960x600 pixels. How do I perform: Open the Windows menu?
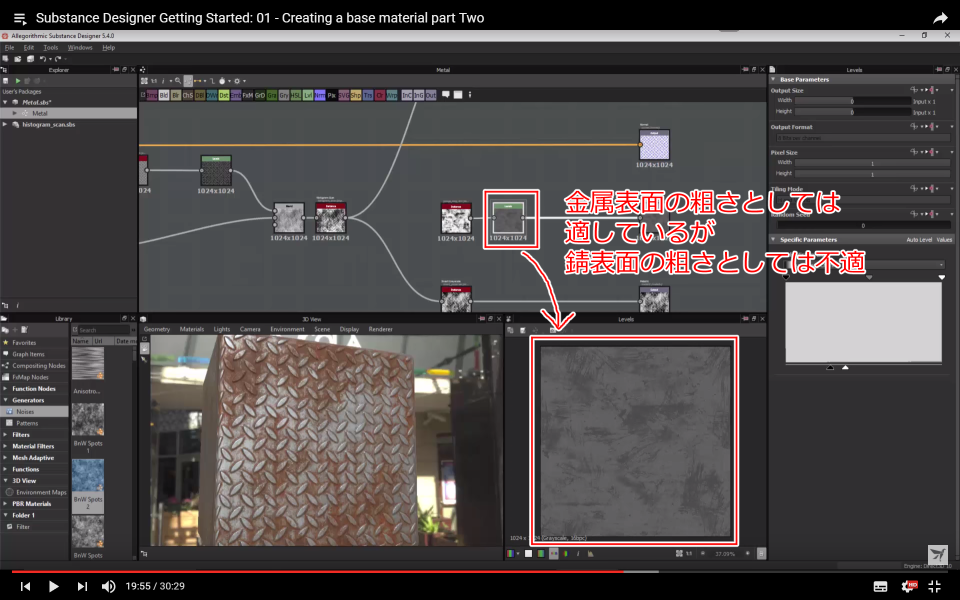[80, 47]
